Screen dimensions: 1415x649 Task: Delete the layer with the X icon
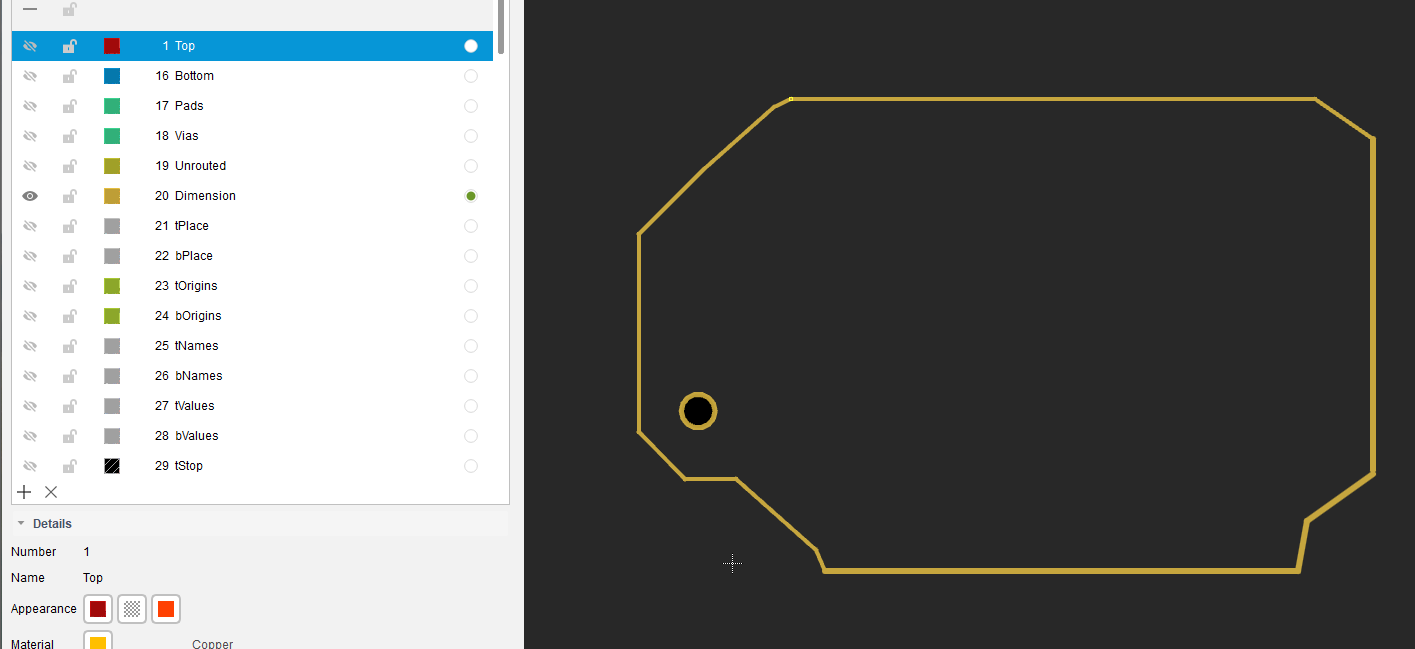[51, 492]
